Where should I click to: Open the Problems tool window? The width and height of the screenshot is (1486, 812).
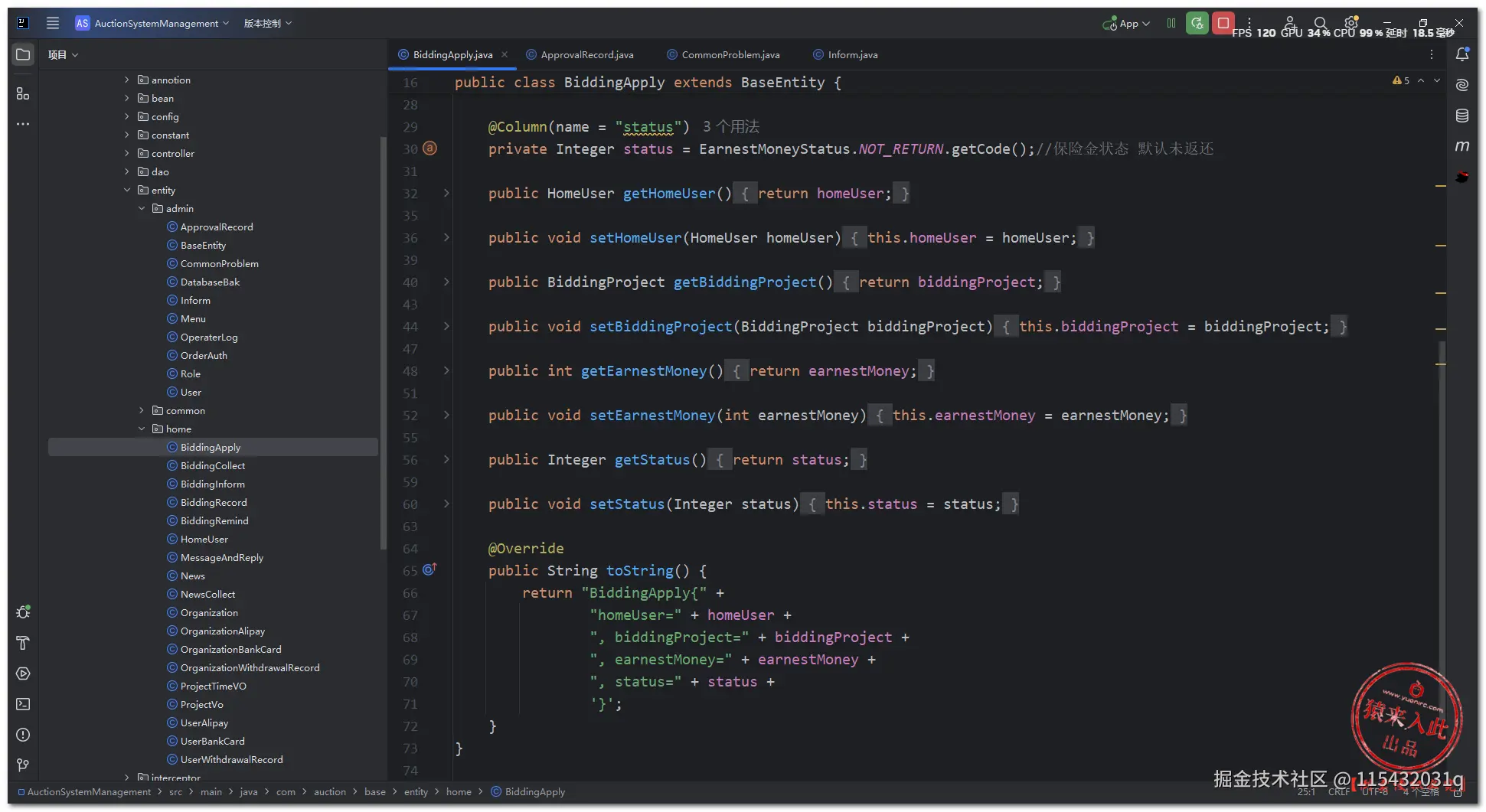tap(23, 735)
